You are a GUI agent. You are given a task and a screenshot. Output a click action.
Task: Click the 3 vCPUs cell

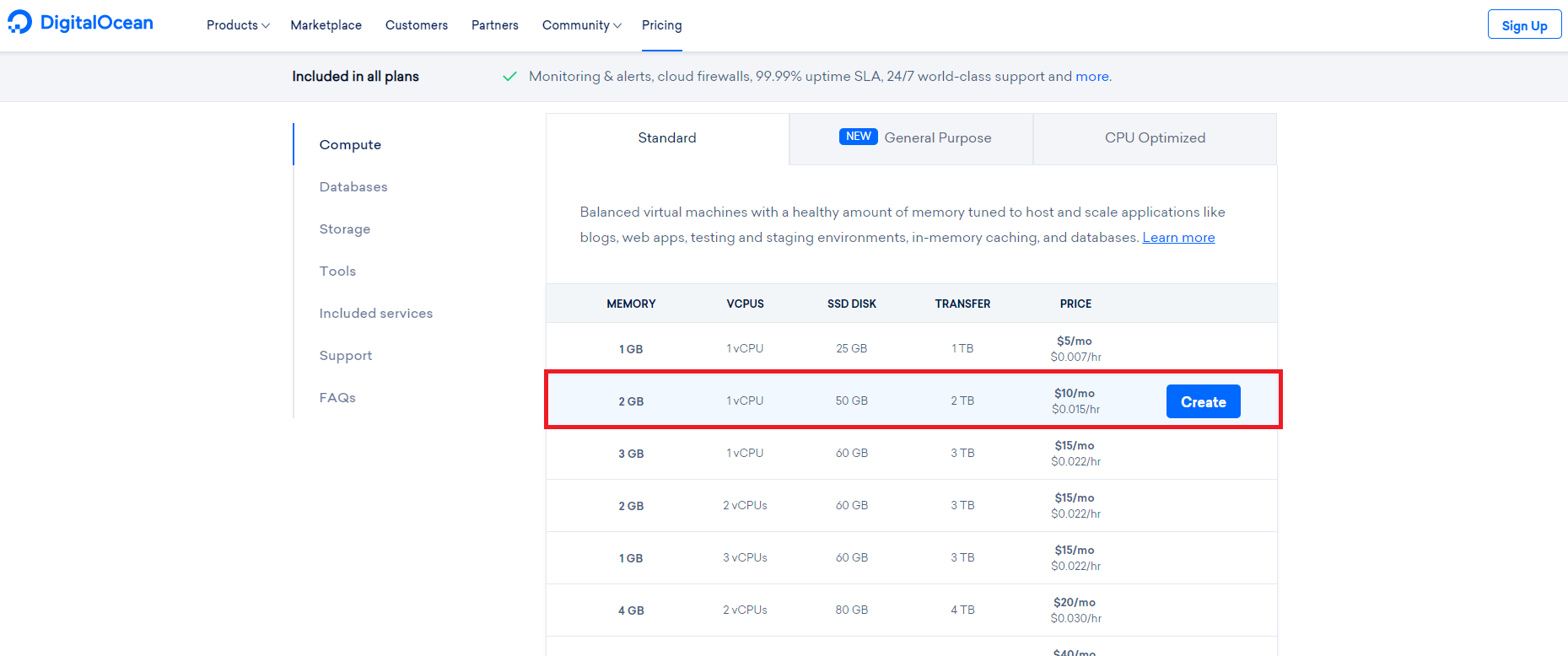tap(745, 557)
